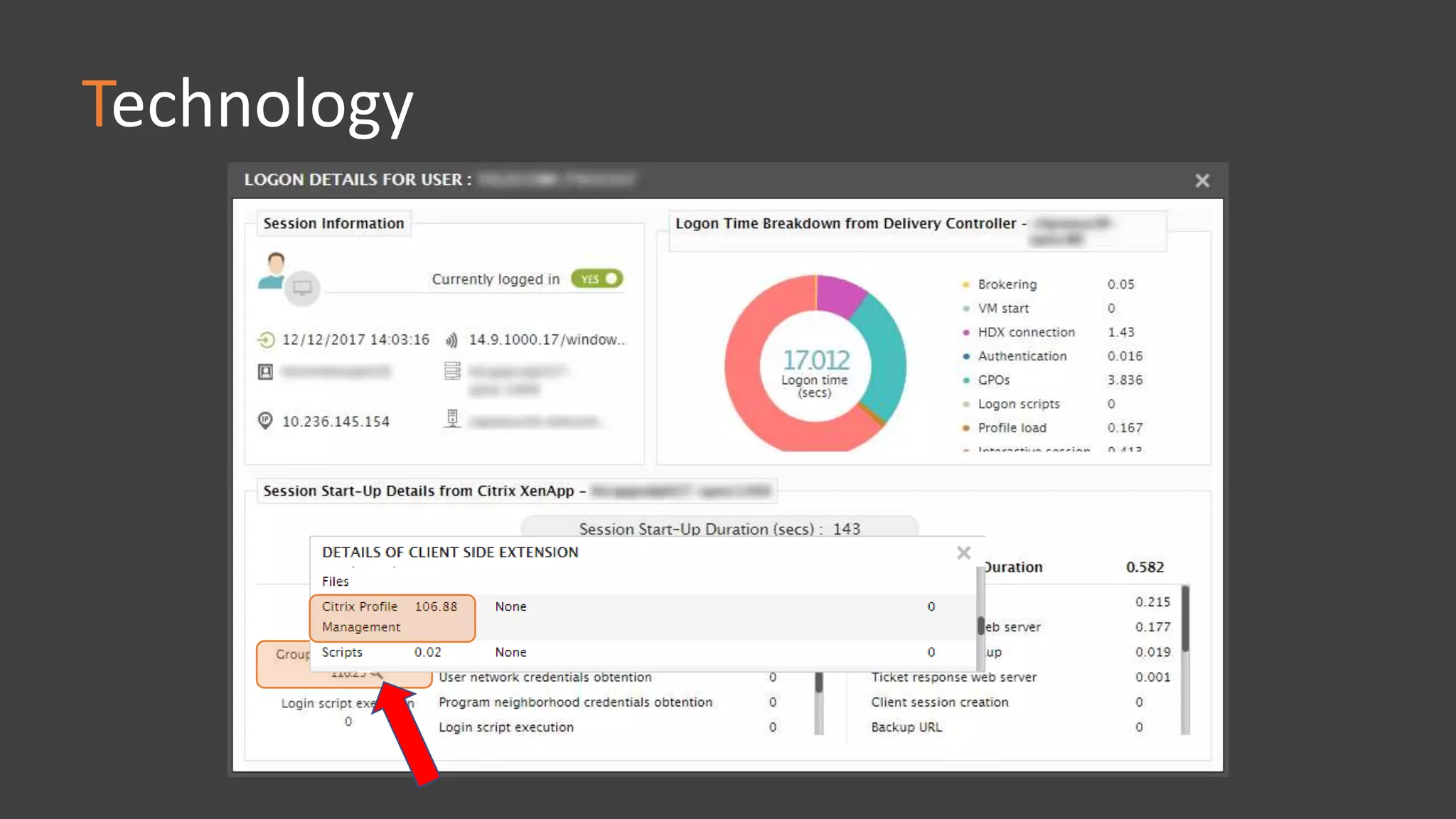Screen dimensions: 1456x819
Task: Click the server rack icon
Action: pyautogui.click(x=452, y=371)
